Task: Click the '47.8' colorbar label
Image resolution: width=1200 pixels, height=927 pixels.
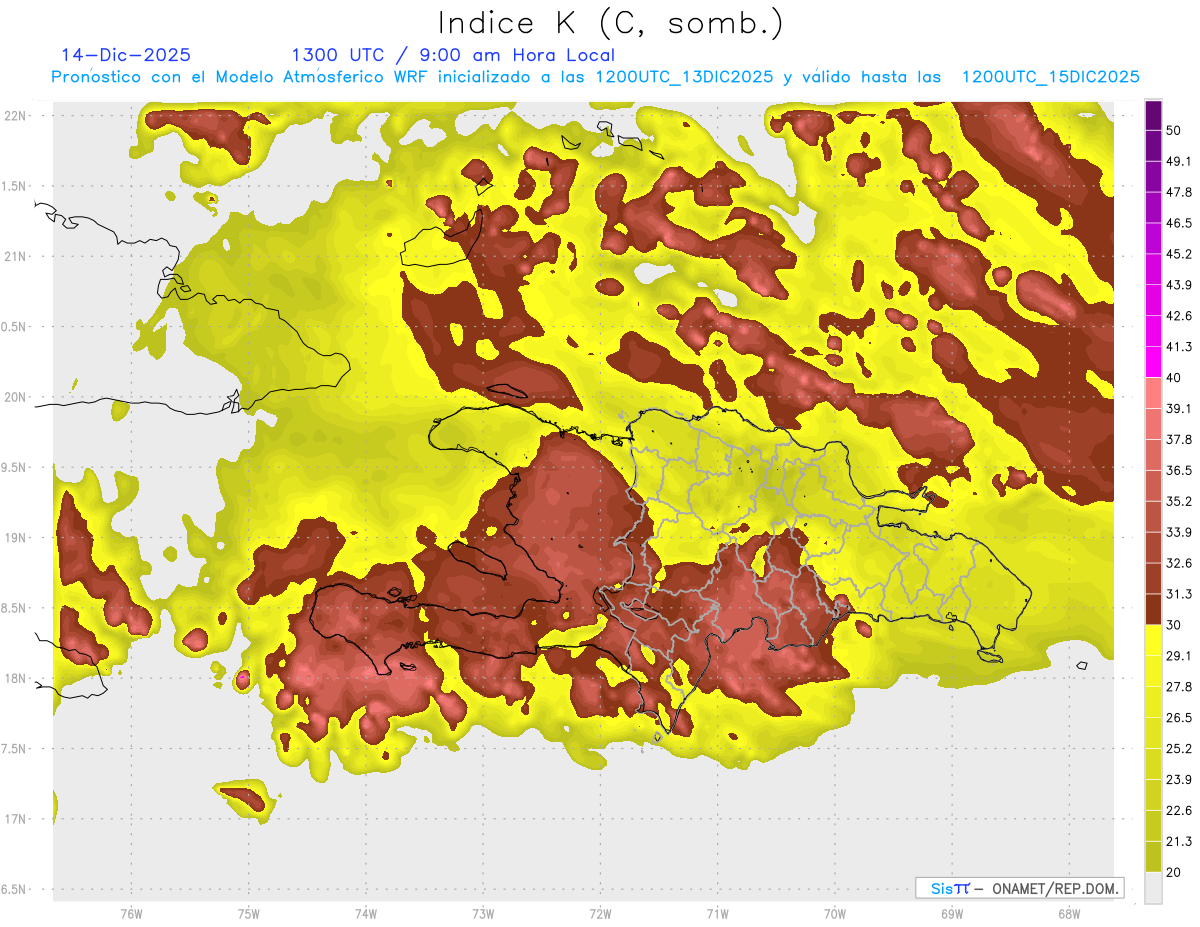Action: pyautogui.click(x=1179, y=192)
